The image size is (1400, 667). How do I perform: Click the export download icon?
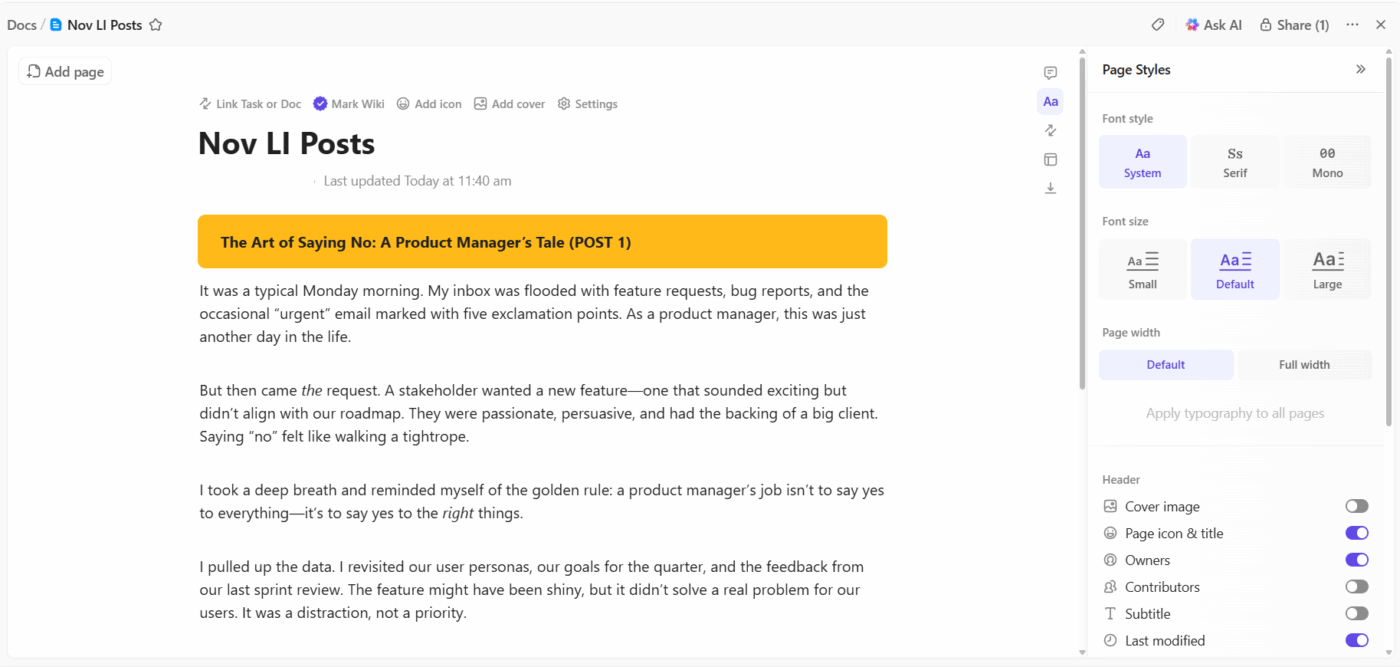[x=1050, y=187]
